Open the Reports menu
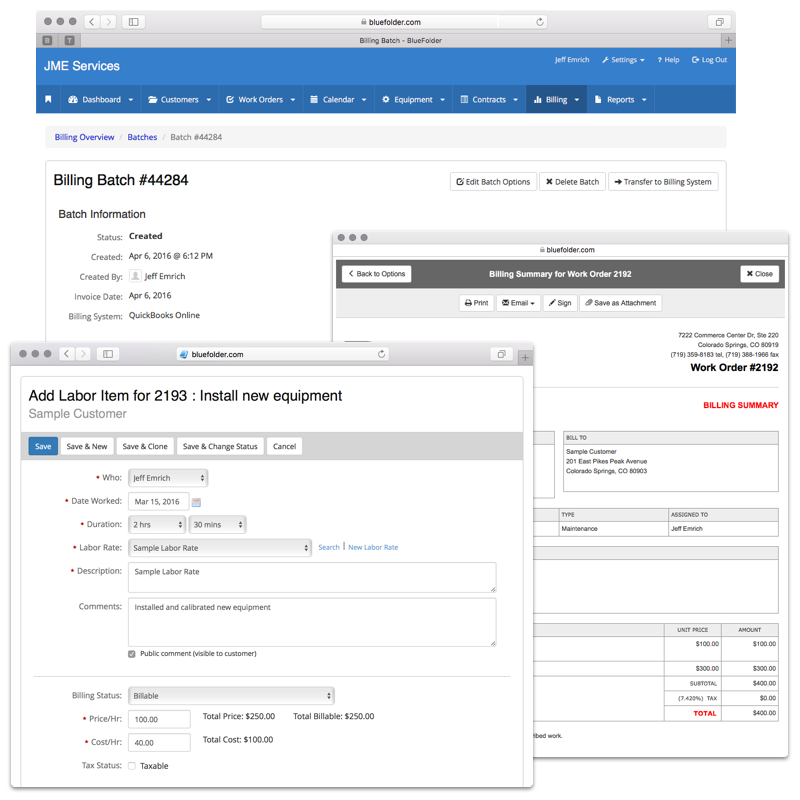Image resolution: width=800 pixels, height=800 pixels. tap(620, 100)
